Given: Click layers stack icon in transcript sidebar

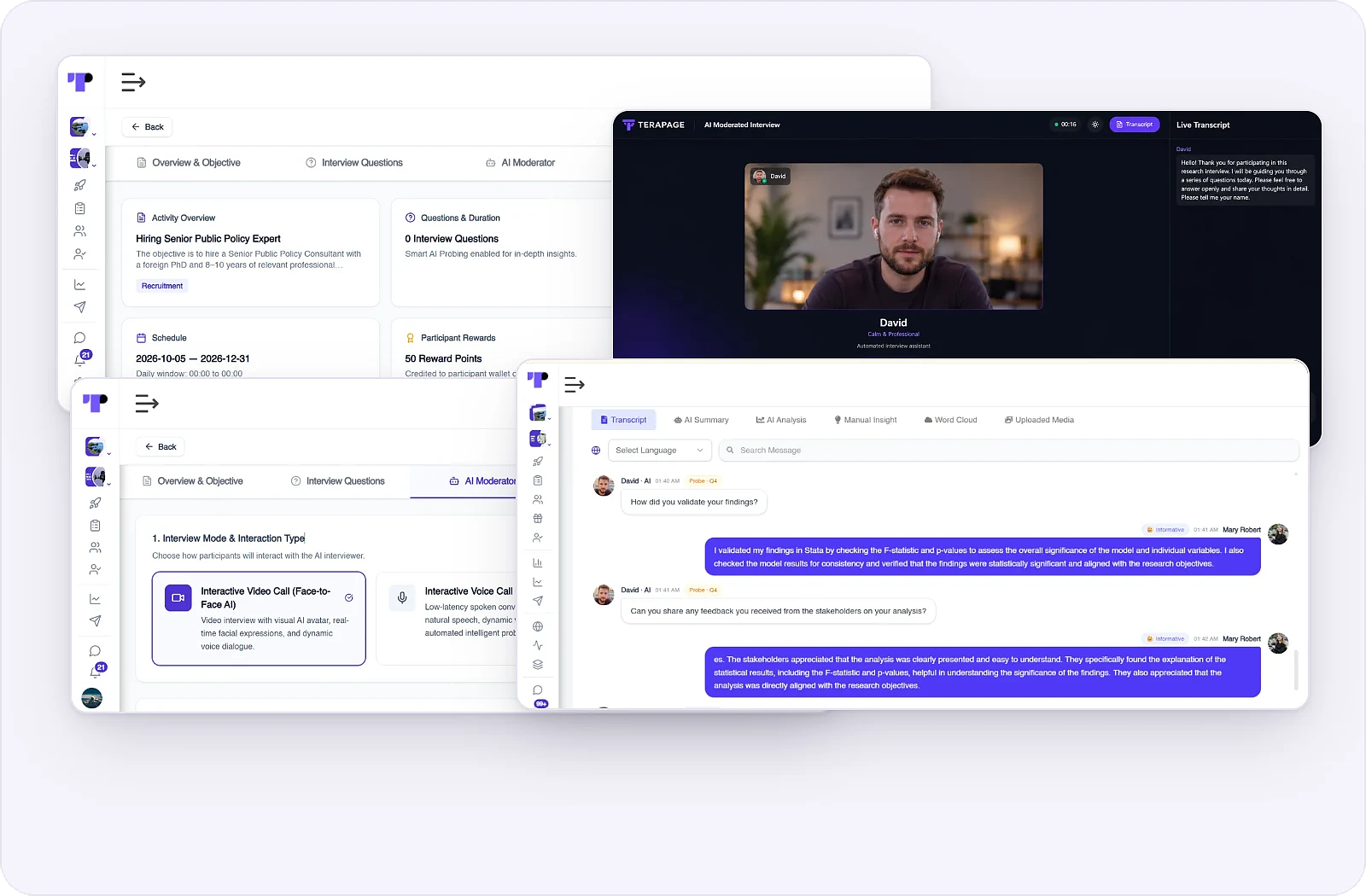Looking at the screenshot, I should 538,665.
